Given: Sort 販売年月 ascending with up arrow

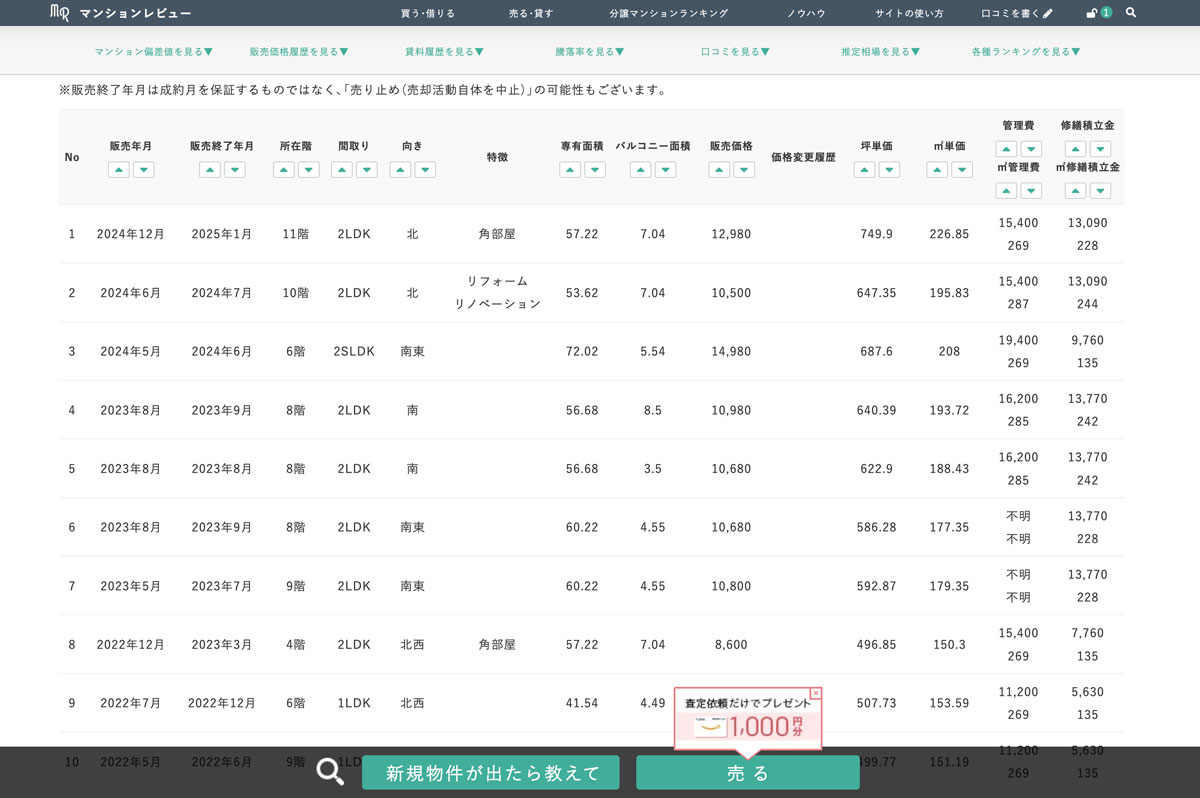Looking at the screenshot, I should (118, 170).
